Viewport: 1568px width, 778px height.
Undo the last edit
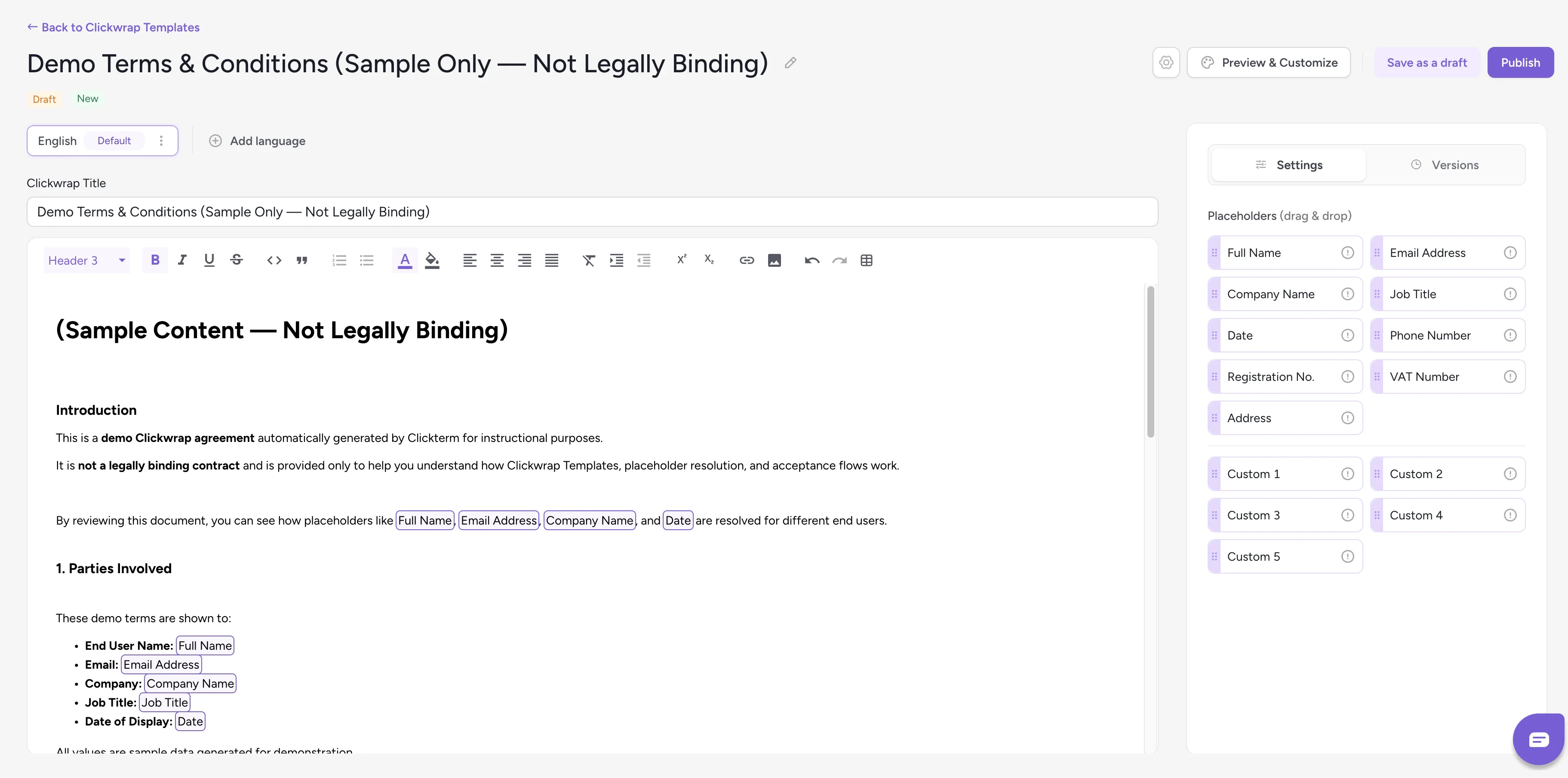[x=812, y=260]
